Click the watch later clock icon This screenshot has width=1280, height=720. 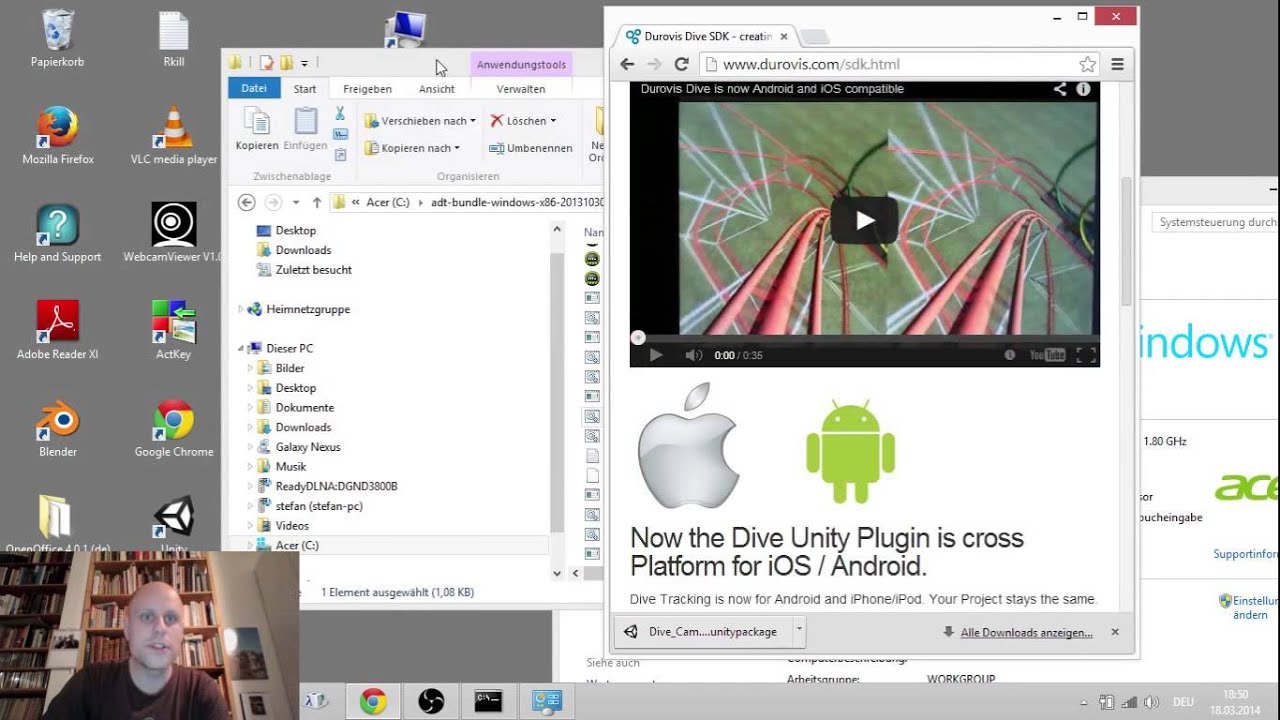point(1009,355)
